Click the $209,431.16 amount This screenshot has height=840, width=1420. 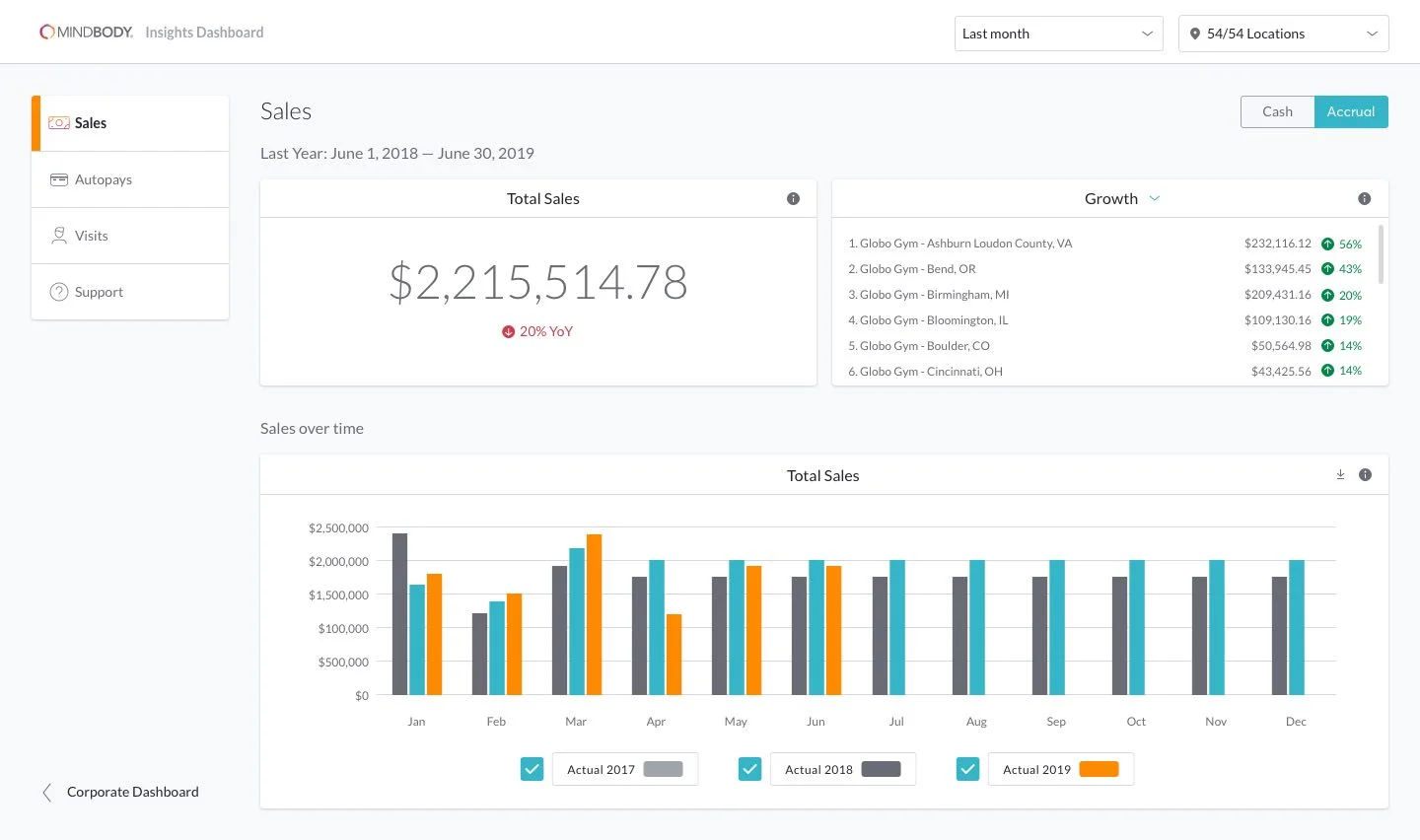[x=1278, y=295]
